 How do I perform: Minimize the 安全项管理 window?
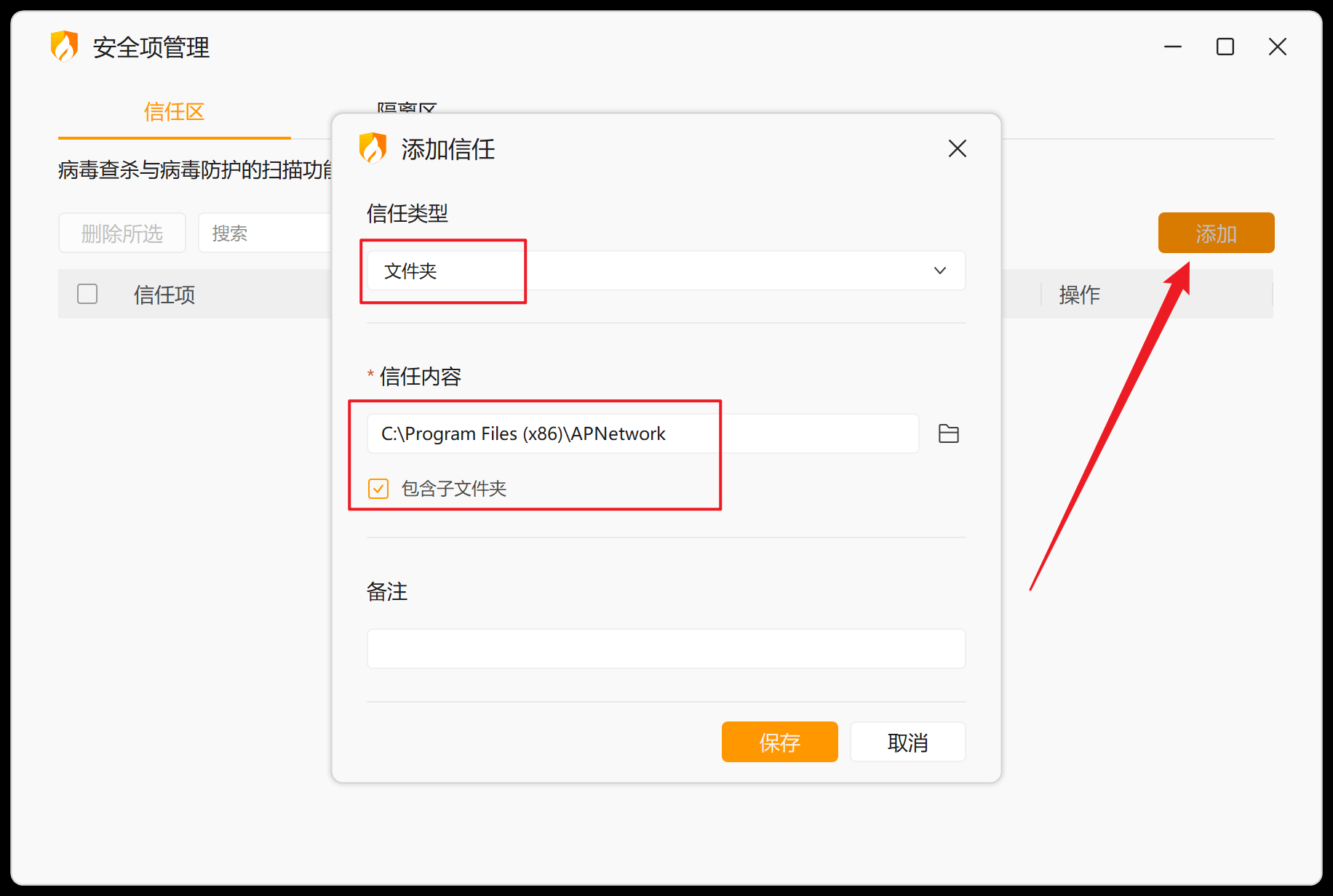(1172, 47)
